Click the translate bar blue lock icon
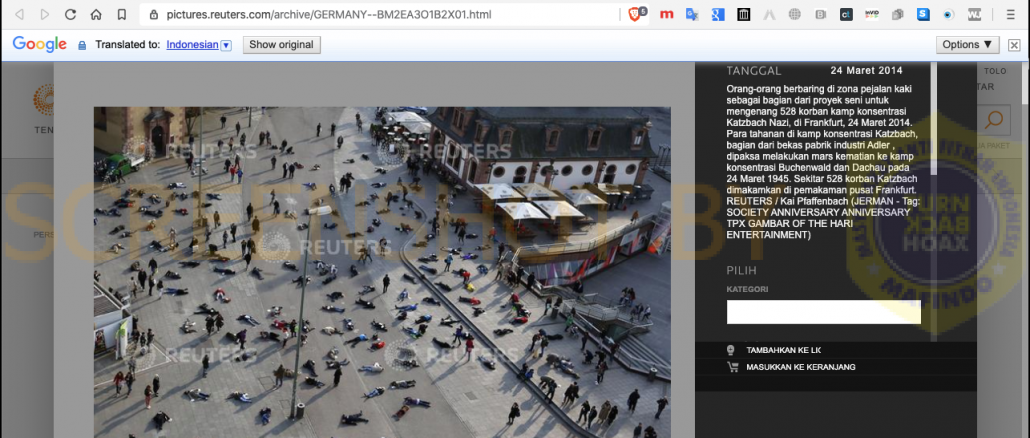 click(x=82, y=45)
